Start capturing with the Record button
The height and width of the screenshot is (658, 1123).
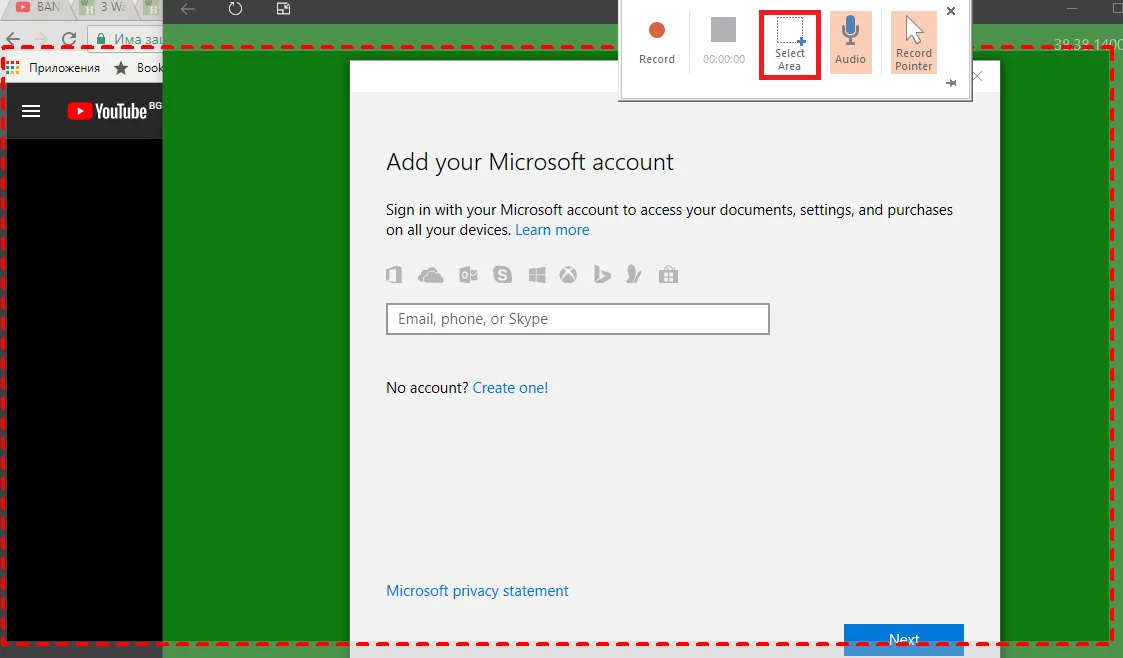656,42
